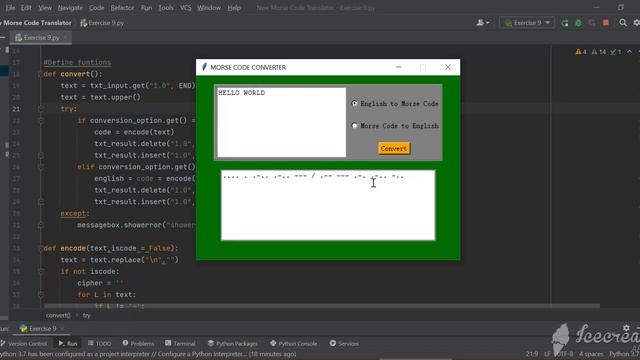Viewport: 640px width, 360px height.
Task: Collapse the encode function fold marker
Action: click(41, 248)
